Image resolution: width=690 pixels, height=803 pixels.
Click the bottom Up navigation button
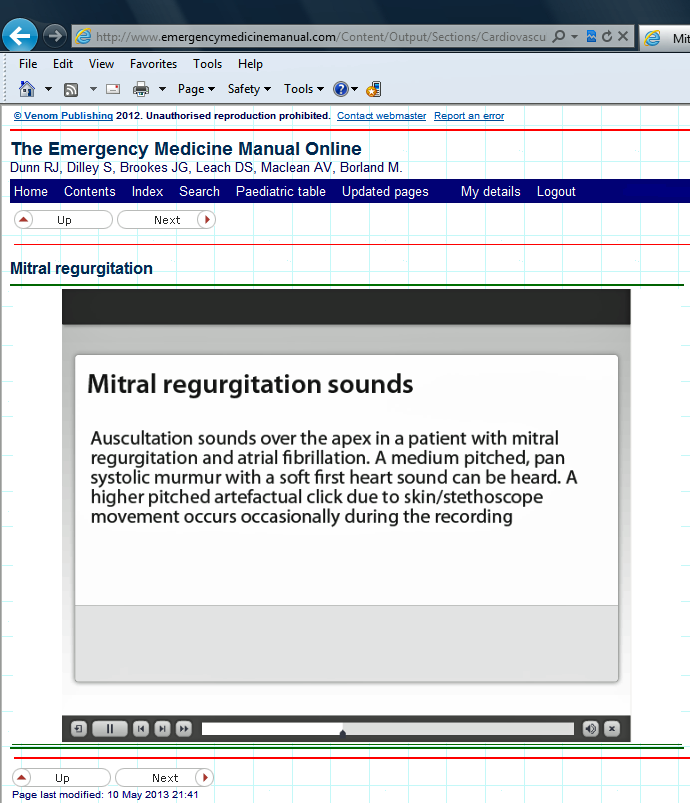coord(61,777)
